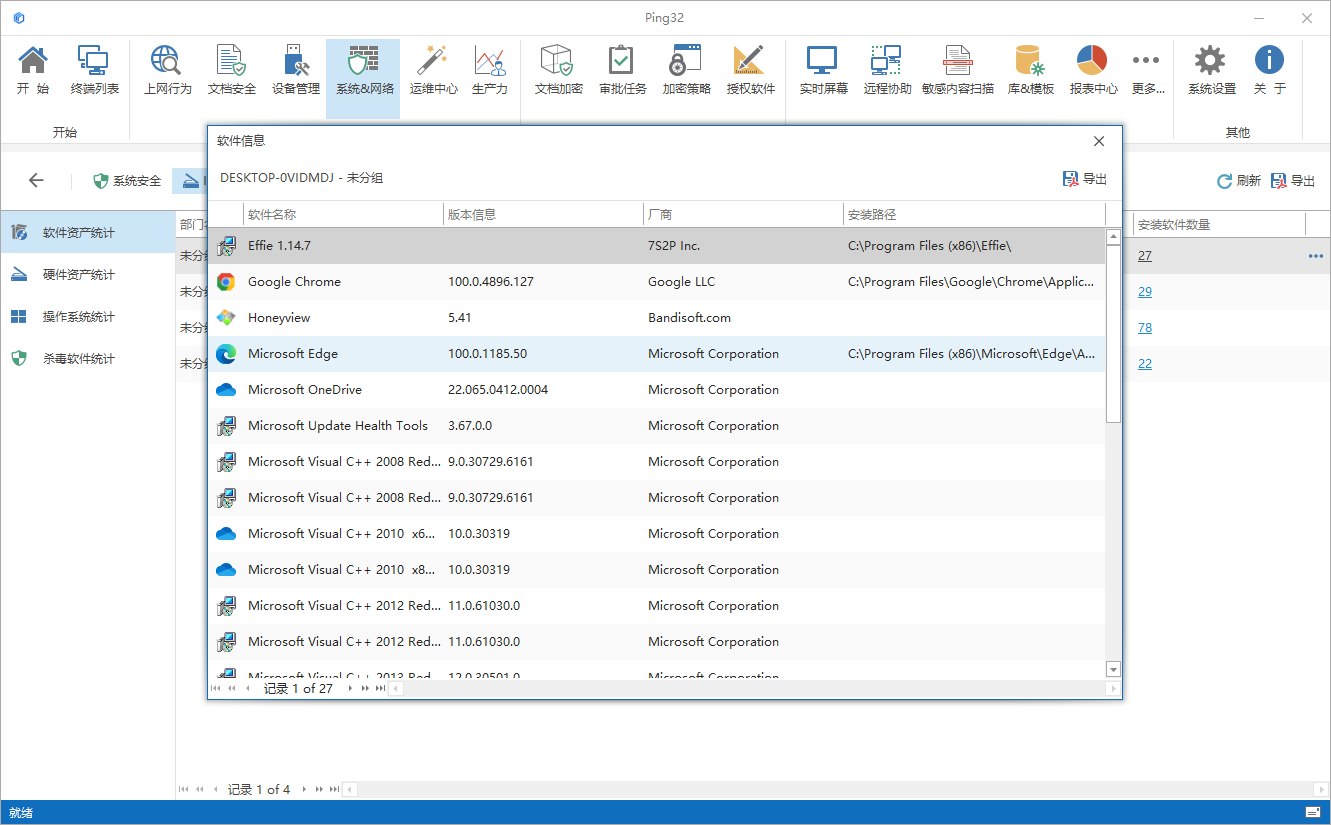This screenshot has width=1331, height=825.
Task: Switch to 系统安全 tab
Action: pyautogui.click(x=127, y=181)
